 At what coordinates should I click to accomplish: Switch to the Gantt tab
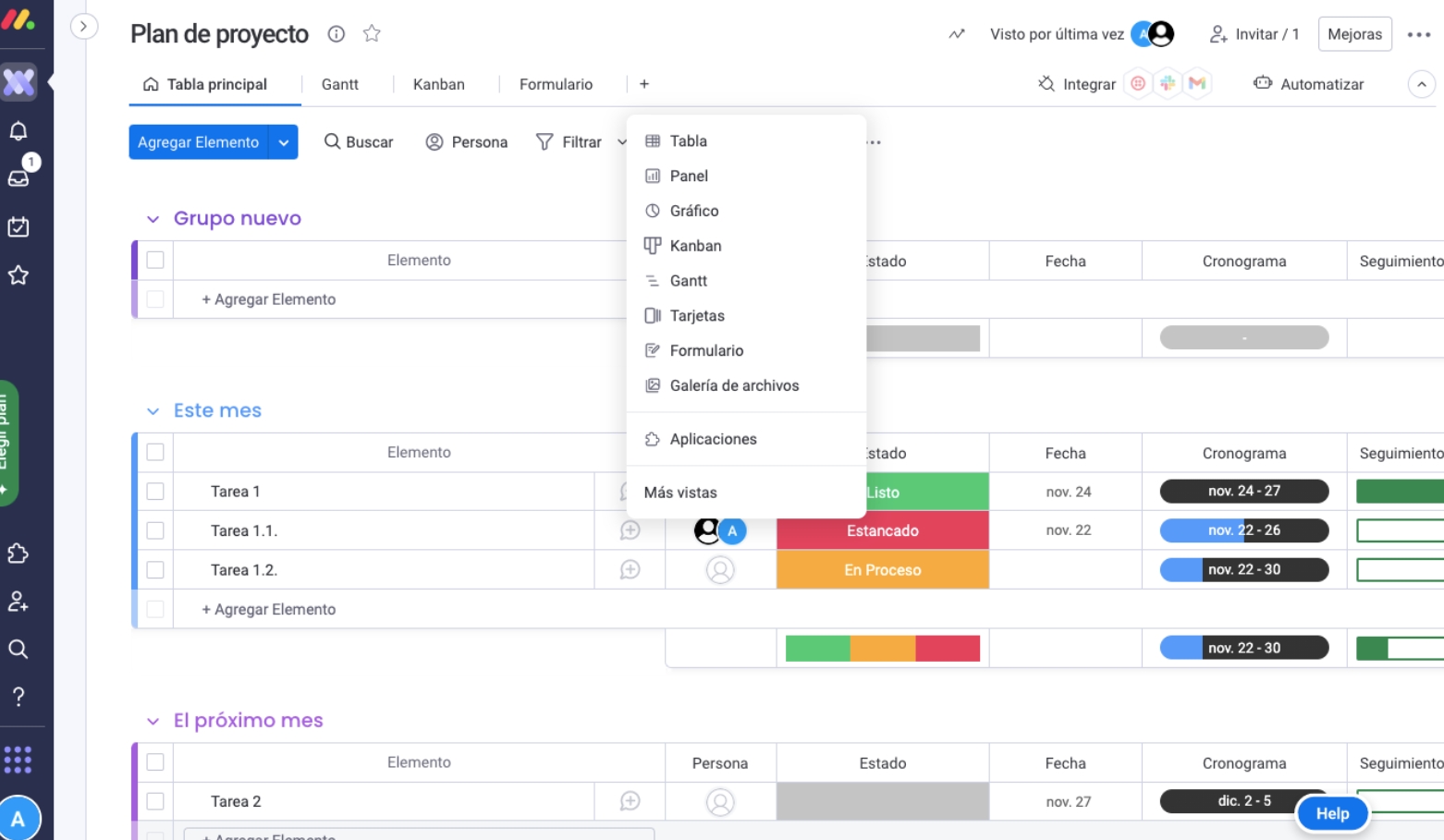coord(340,84)
